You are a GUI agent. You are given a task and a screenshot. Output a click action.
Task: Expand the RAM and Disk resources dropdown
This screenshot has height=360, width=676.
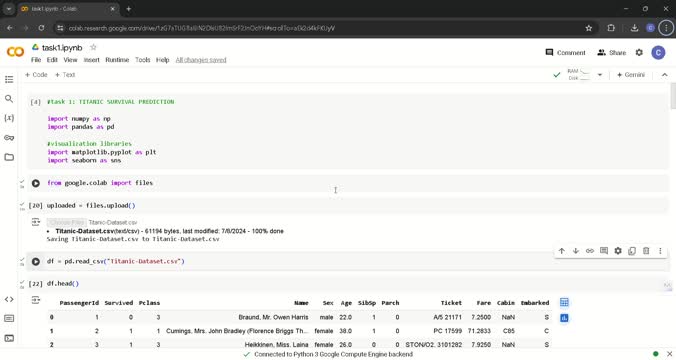[600, 75]
